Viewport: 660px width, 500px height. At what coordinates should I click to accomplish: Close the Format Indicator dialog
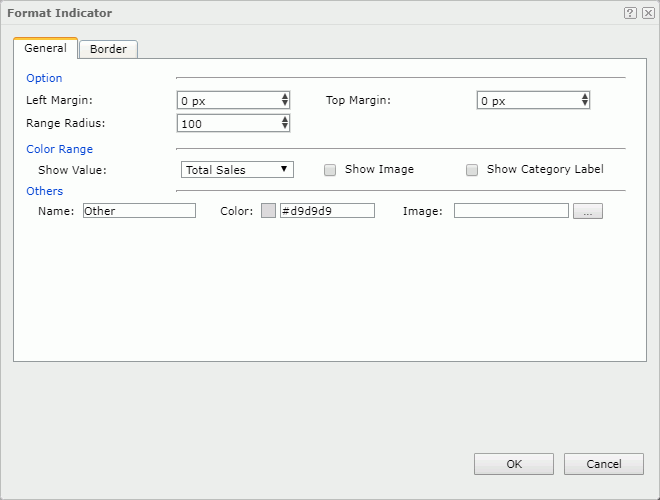tap(648, 13)
